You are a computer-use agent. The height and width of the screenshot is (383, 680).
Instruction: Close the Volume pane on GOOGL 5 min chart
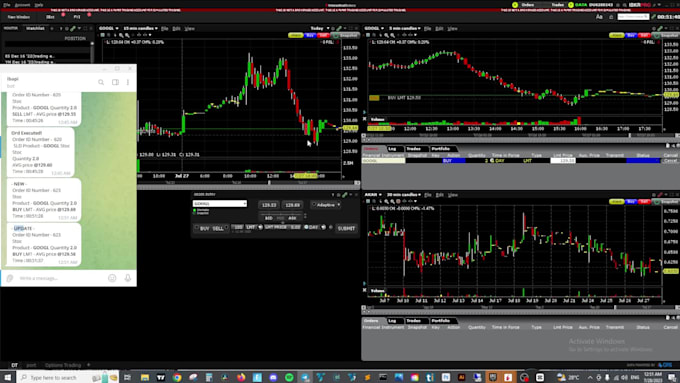coord(364,119)
